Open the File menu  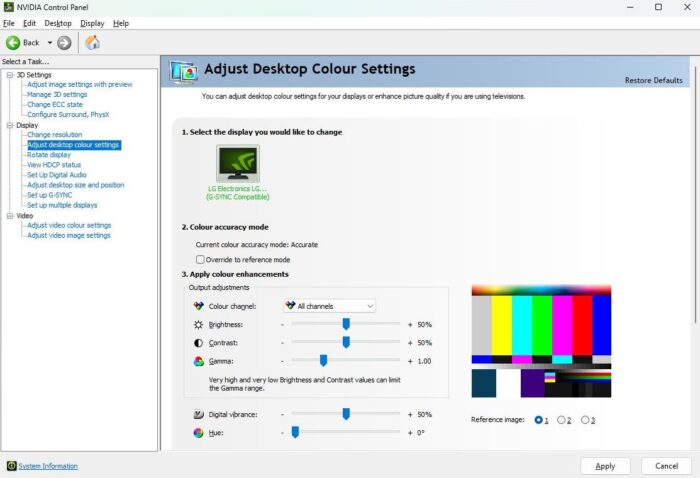coord(8,23)
